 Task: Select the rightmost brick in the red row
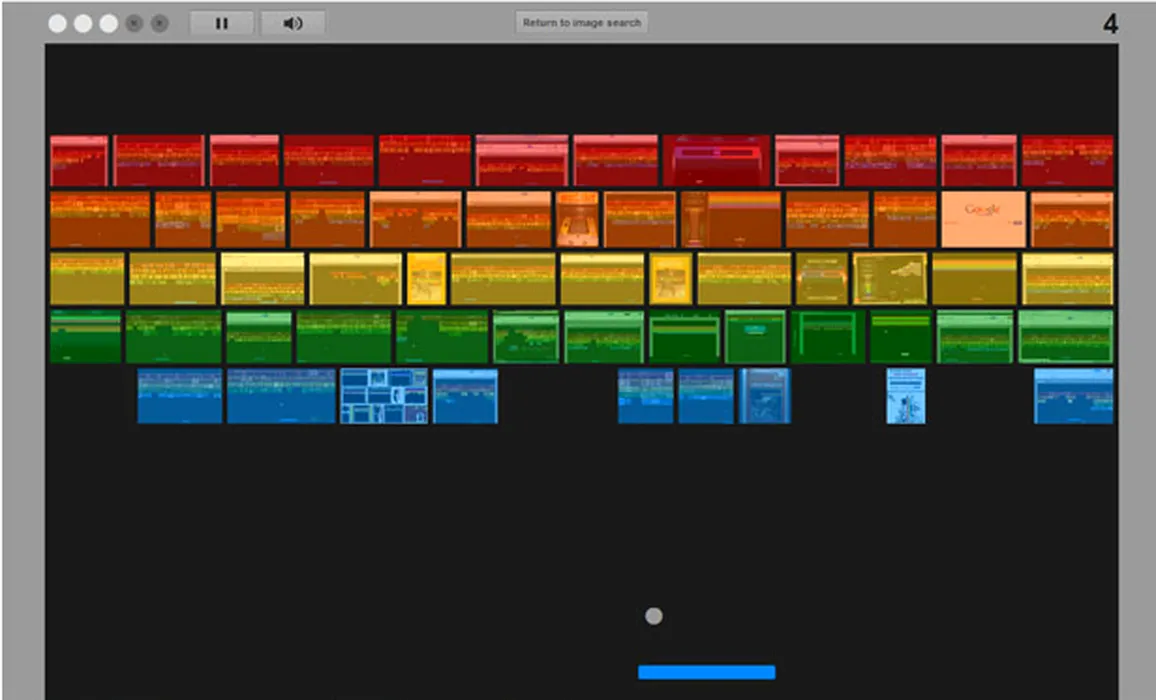[x=1067, y=161]
